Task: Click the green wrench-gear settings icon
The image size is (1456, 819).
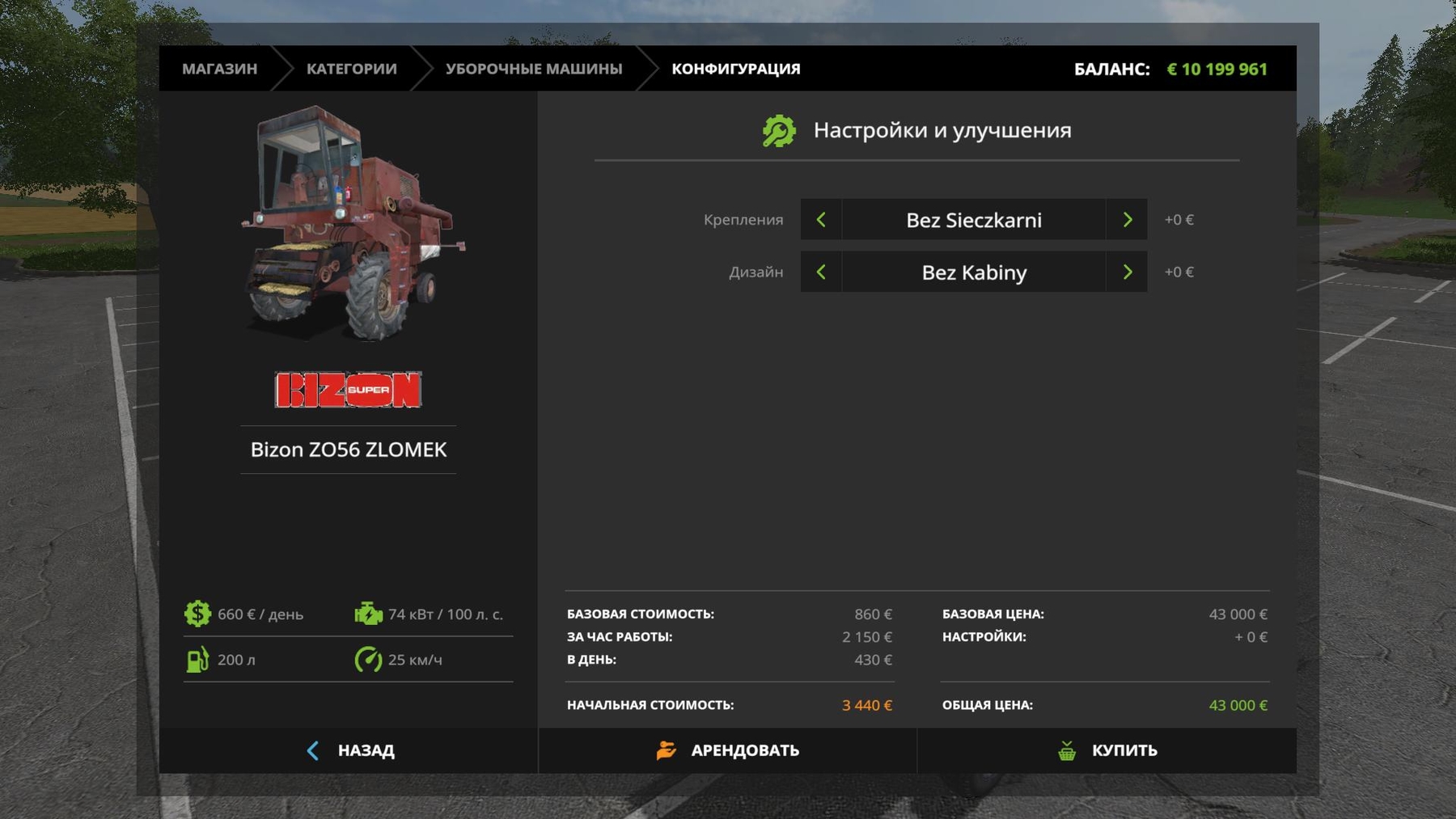Action: click(779, 131)
